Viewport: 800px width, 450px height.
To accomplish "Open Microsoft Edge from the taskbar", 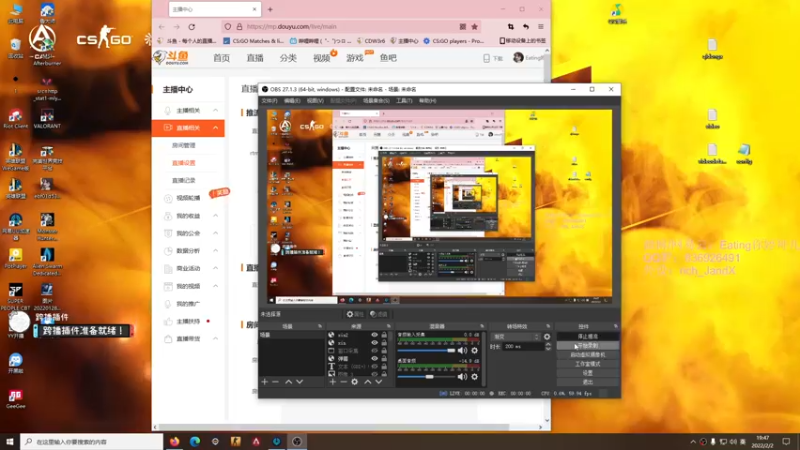I will pyautogui.click(x=195, y=441).
